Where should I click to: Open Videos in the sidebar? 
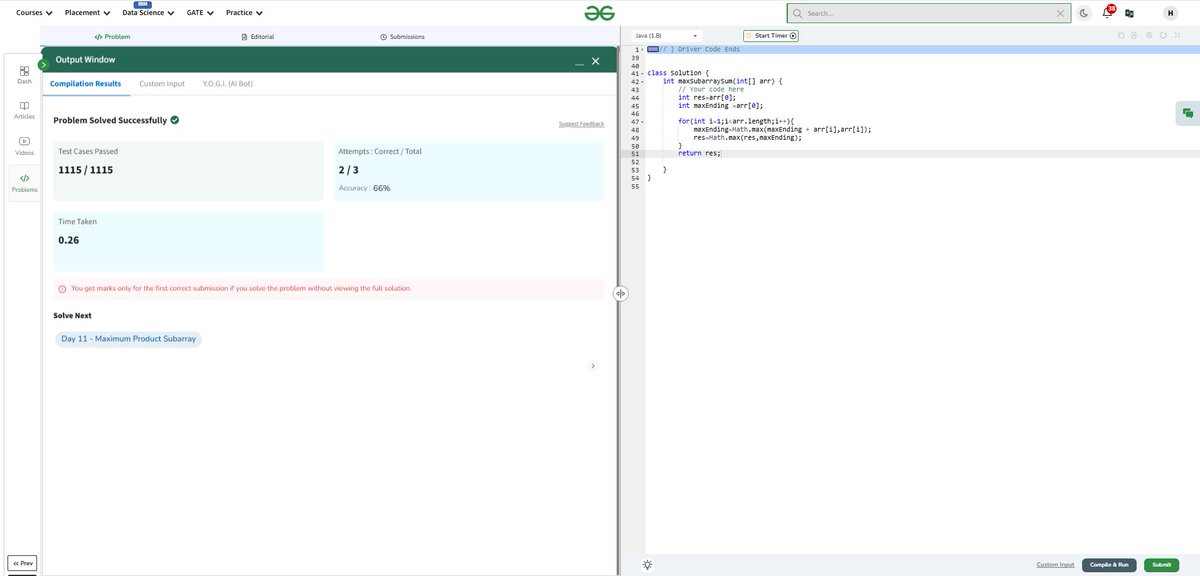(x=24, y=146)
